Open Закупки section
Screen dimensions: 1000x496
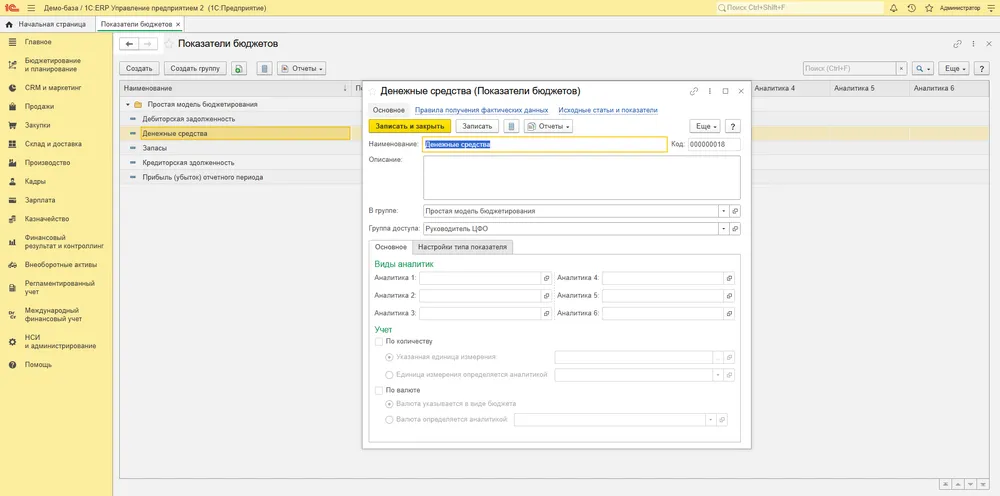(38, 125)
